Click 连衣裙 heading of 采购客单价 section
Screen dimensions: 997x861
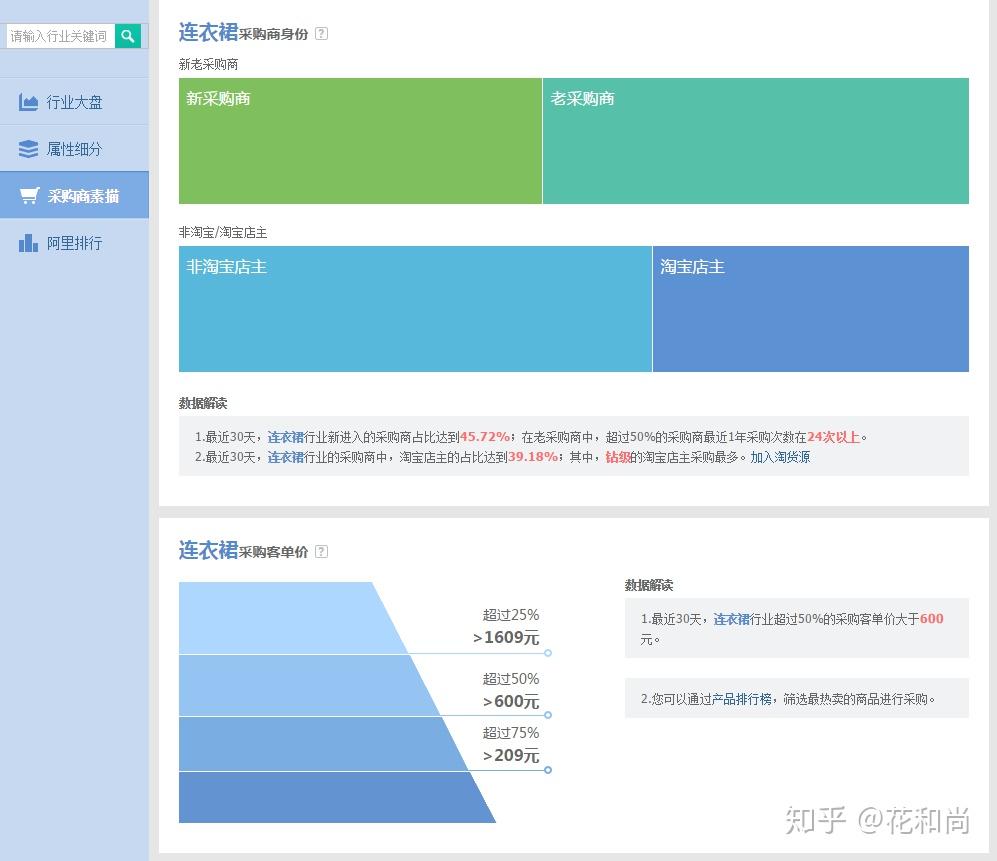(208, 550)
